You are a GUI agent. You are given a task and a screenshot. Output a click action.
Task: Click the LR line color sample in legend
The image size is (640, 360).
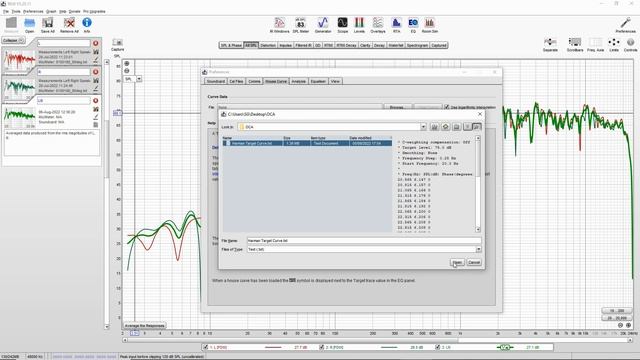[x=505, y=347]
